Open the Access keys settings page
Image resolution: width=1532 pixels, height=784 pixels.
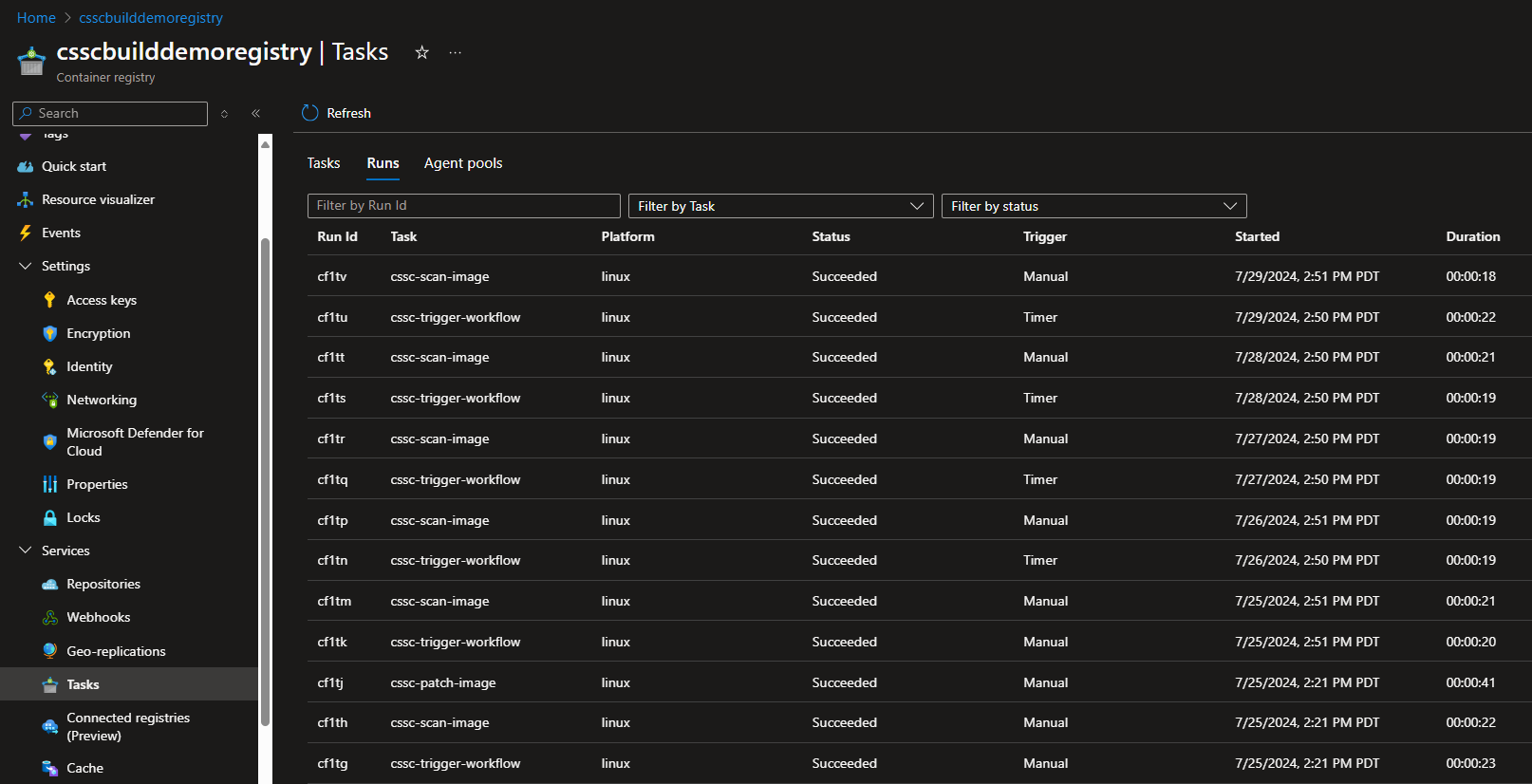pyautogui.click(x=101, y=300)
